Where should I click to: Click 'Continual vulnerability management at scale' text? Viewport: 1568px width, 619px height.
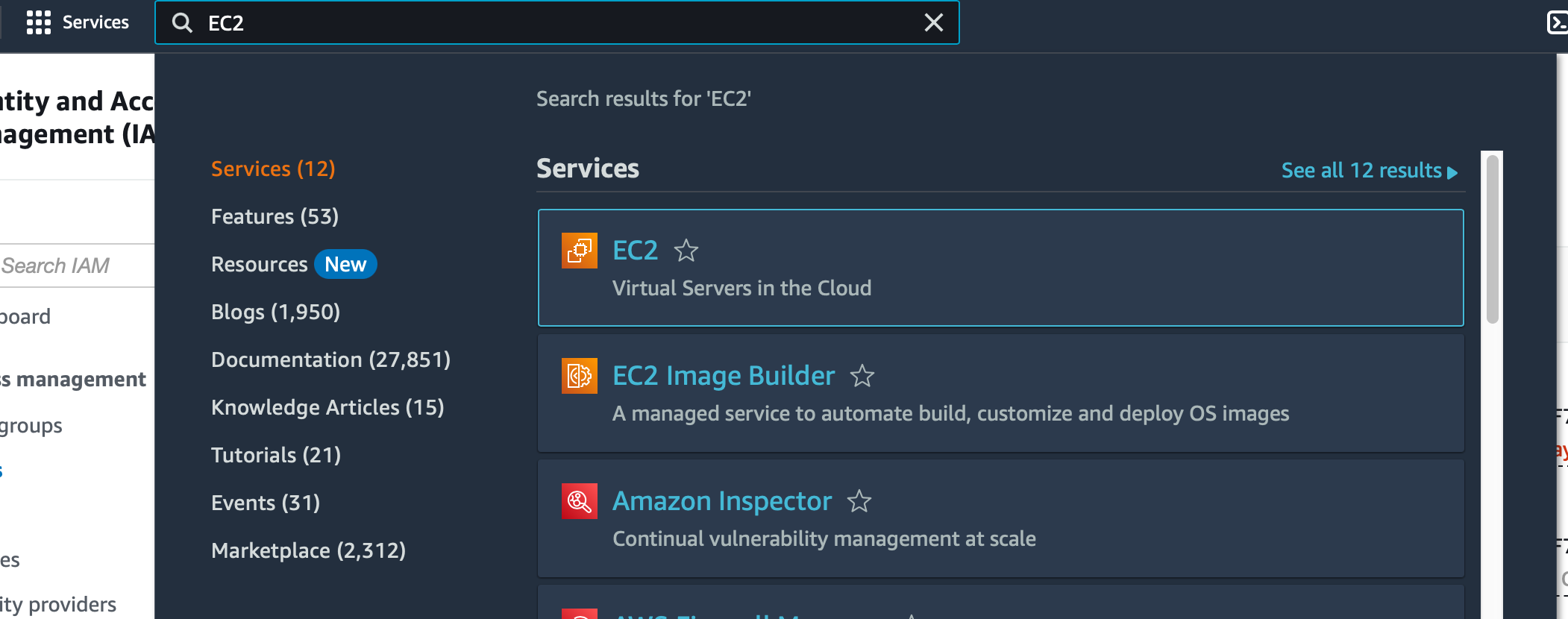pyautogui.click(x=824, y=538)
